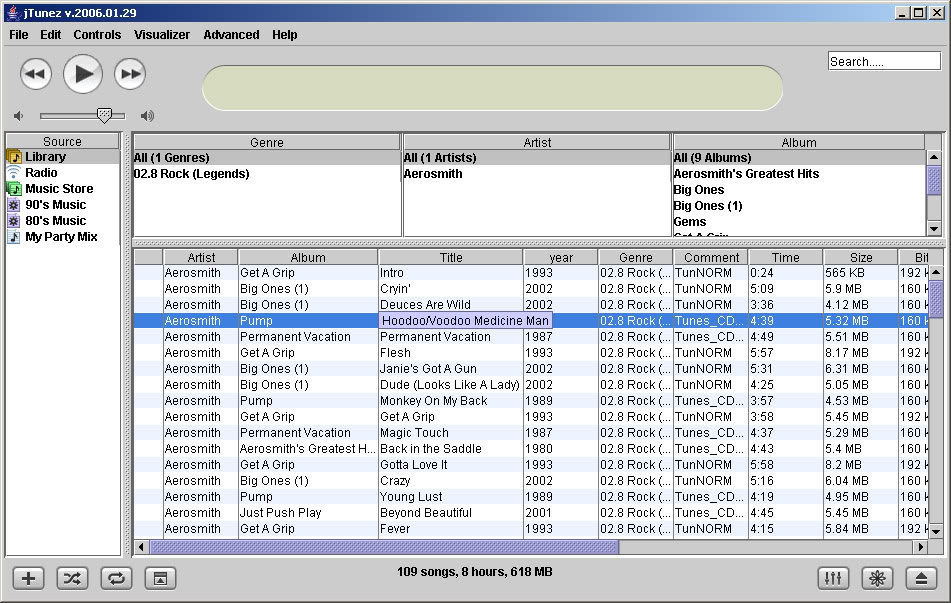
Task: Sort tracks by the Comment column header
Action: point(711,257)
